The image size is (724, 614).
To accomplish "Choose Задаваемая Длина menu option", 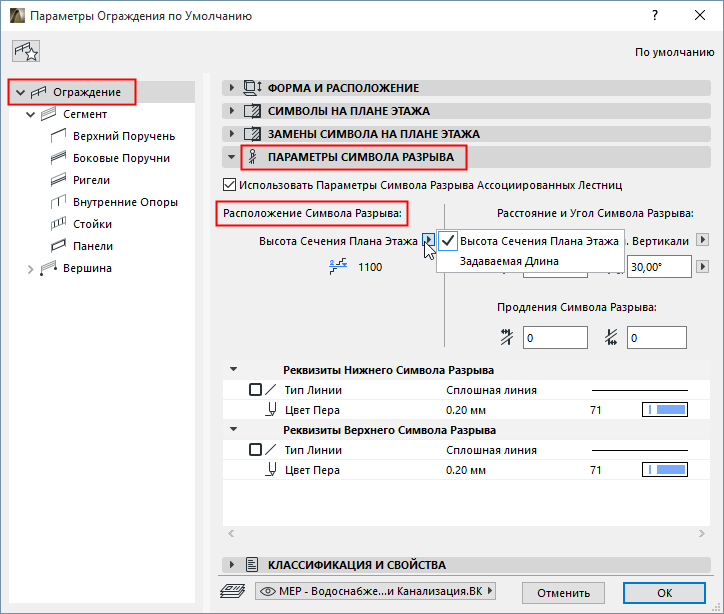I will (x=530, y=261).
